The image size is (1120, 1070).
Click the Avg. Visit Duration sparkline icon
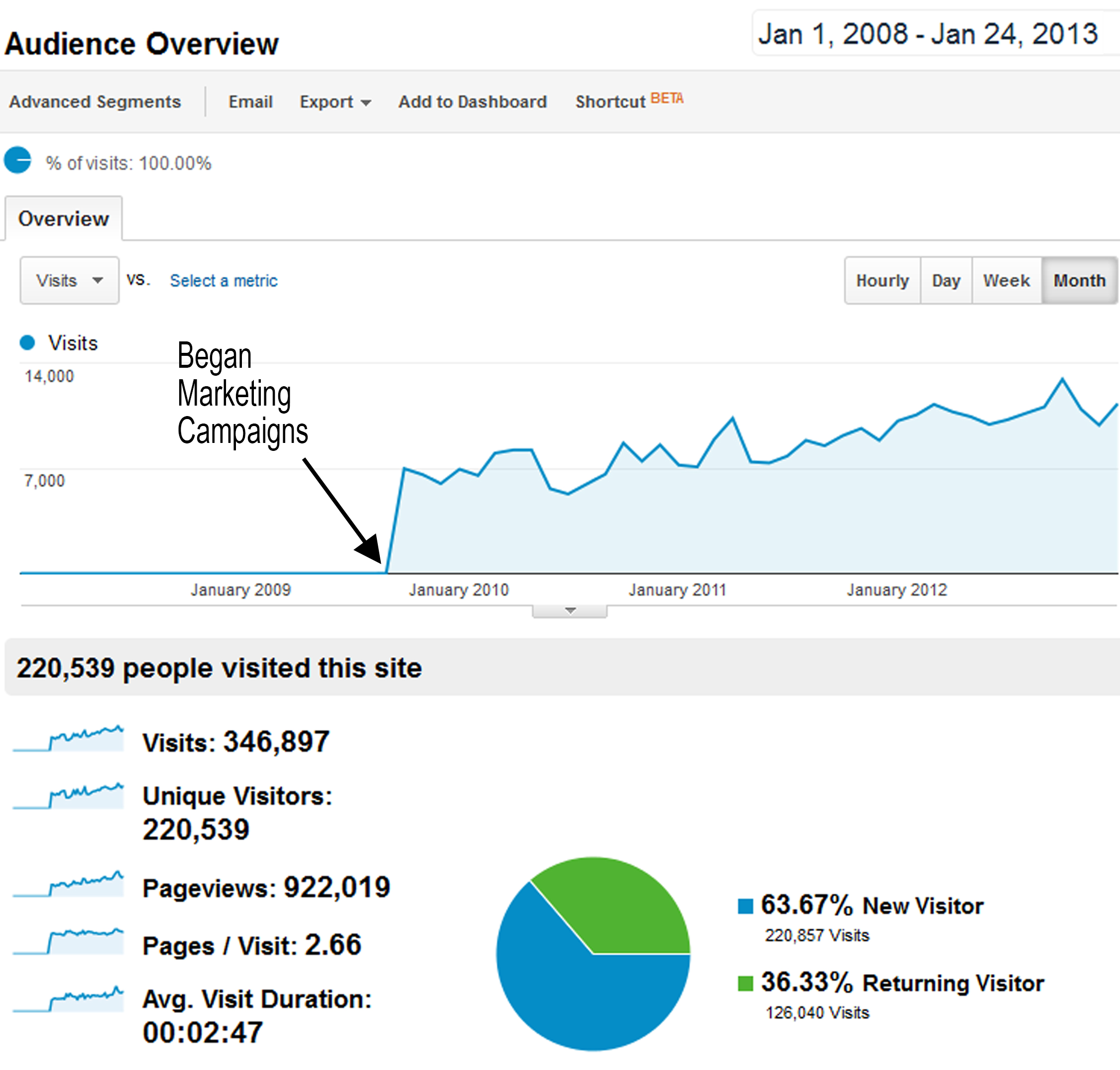pyautogui.click(x=69, y=999)
